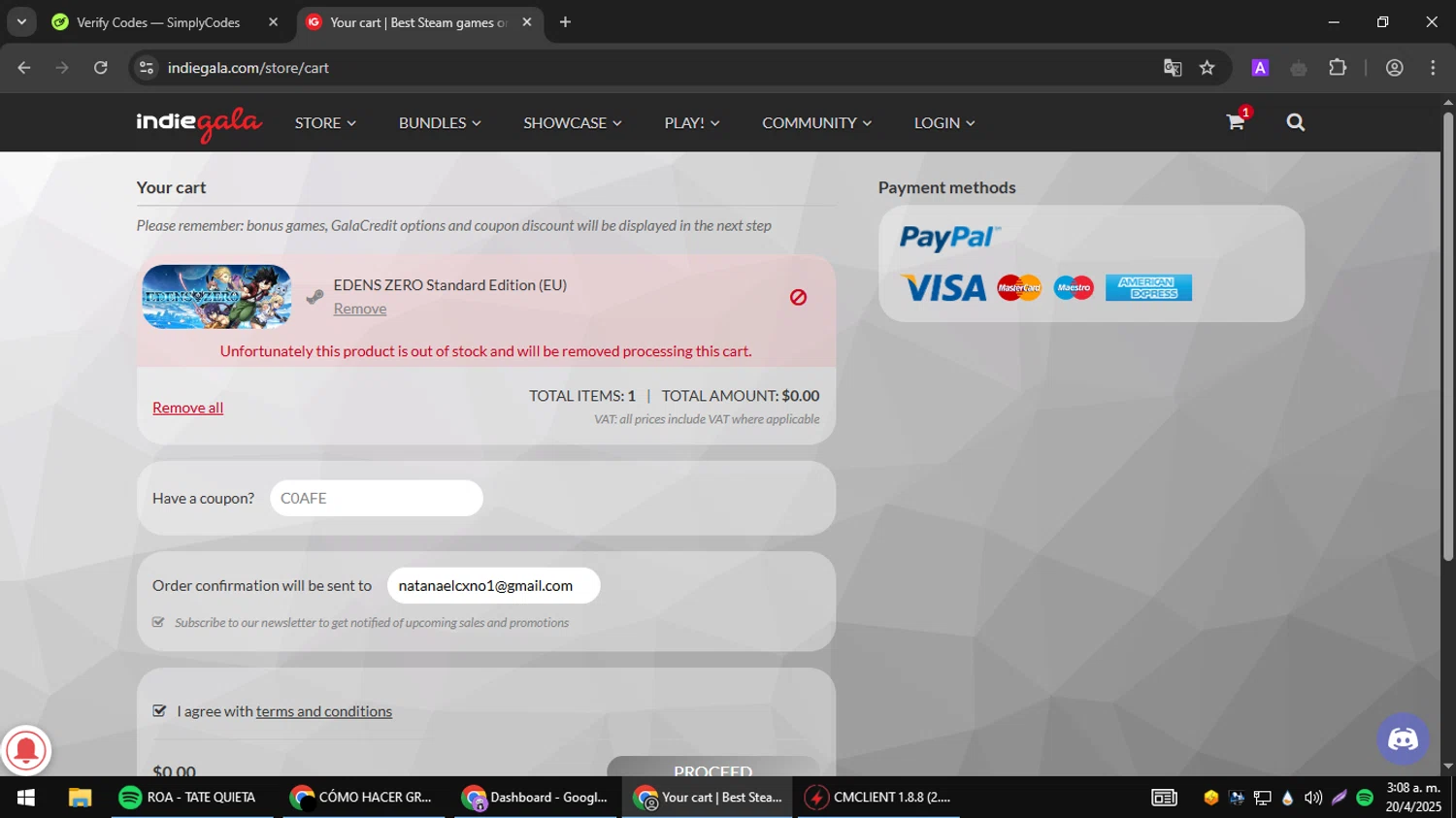Open the volume tray icon
1456x818 pixels.
[1313, 798]
